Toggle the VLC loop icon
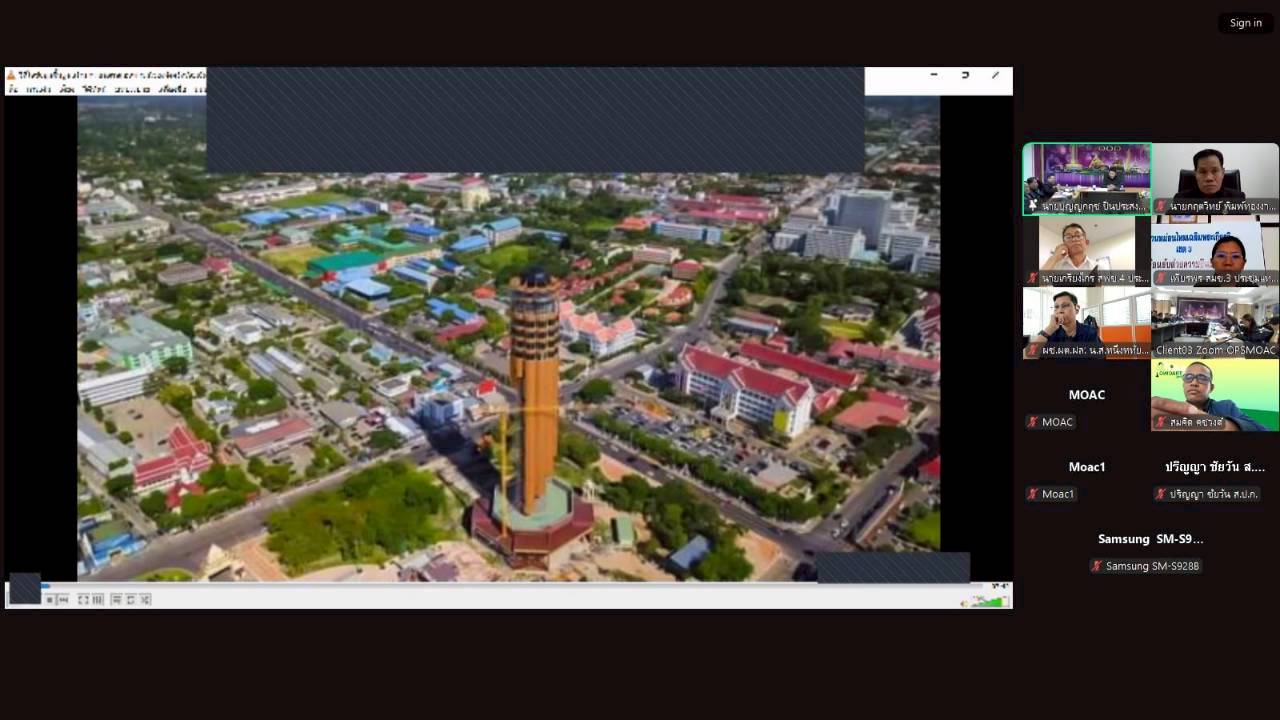Image resolution: width=1280 pixels, height=720 pixels. click(130, 600)
